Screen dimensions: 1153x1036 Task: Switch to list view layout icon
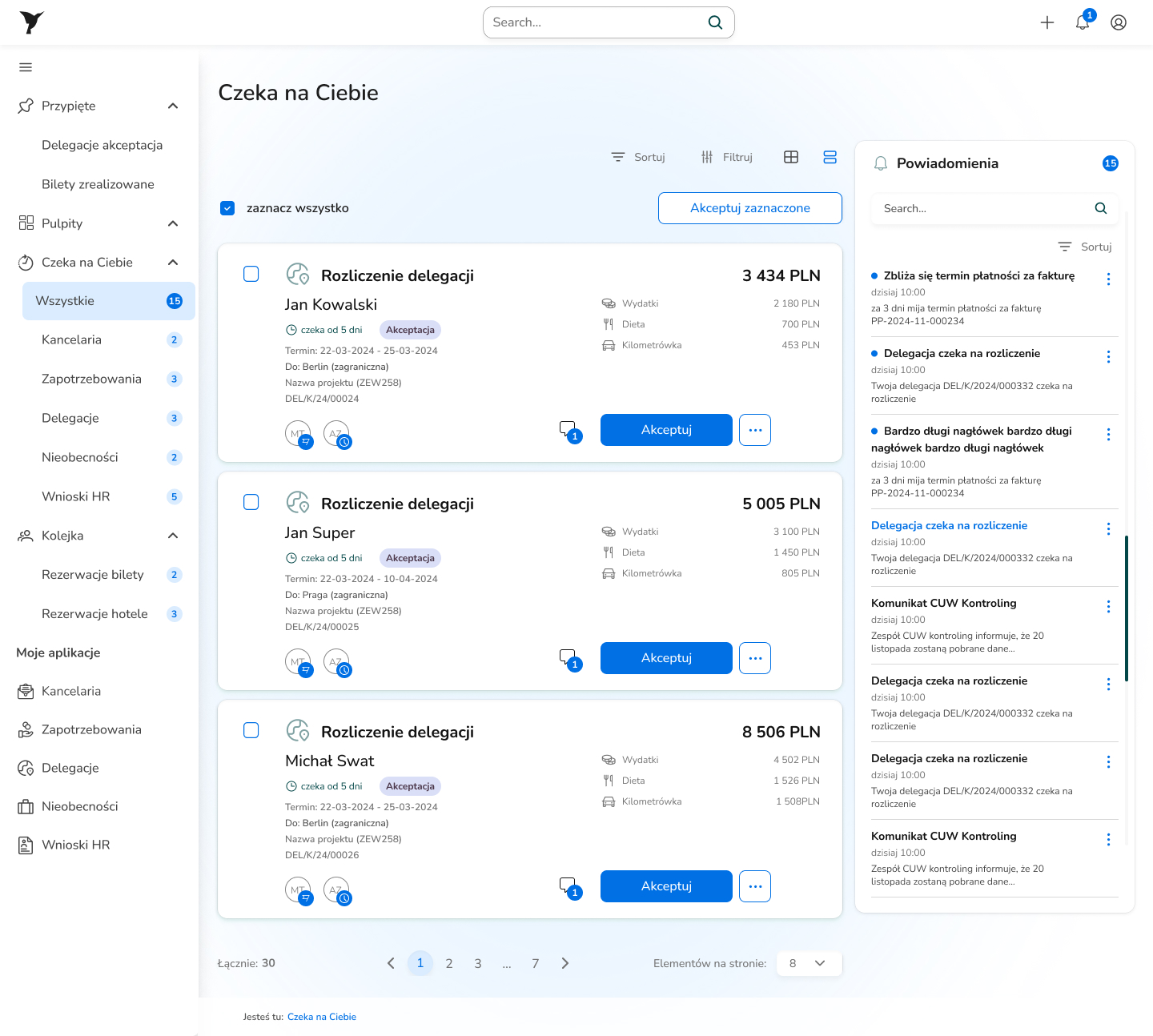830,157
